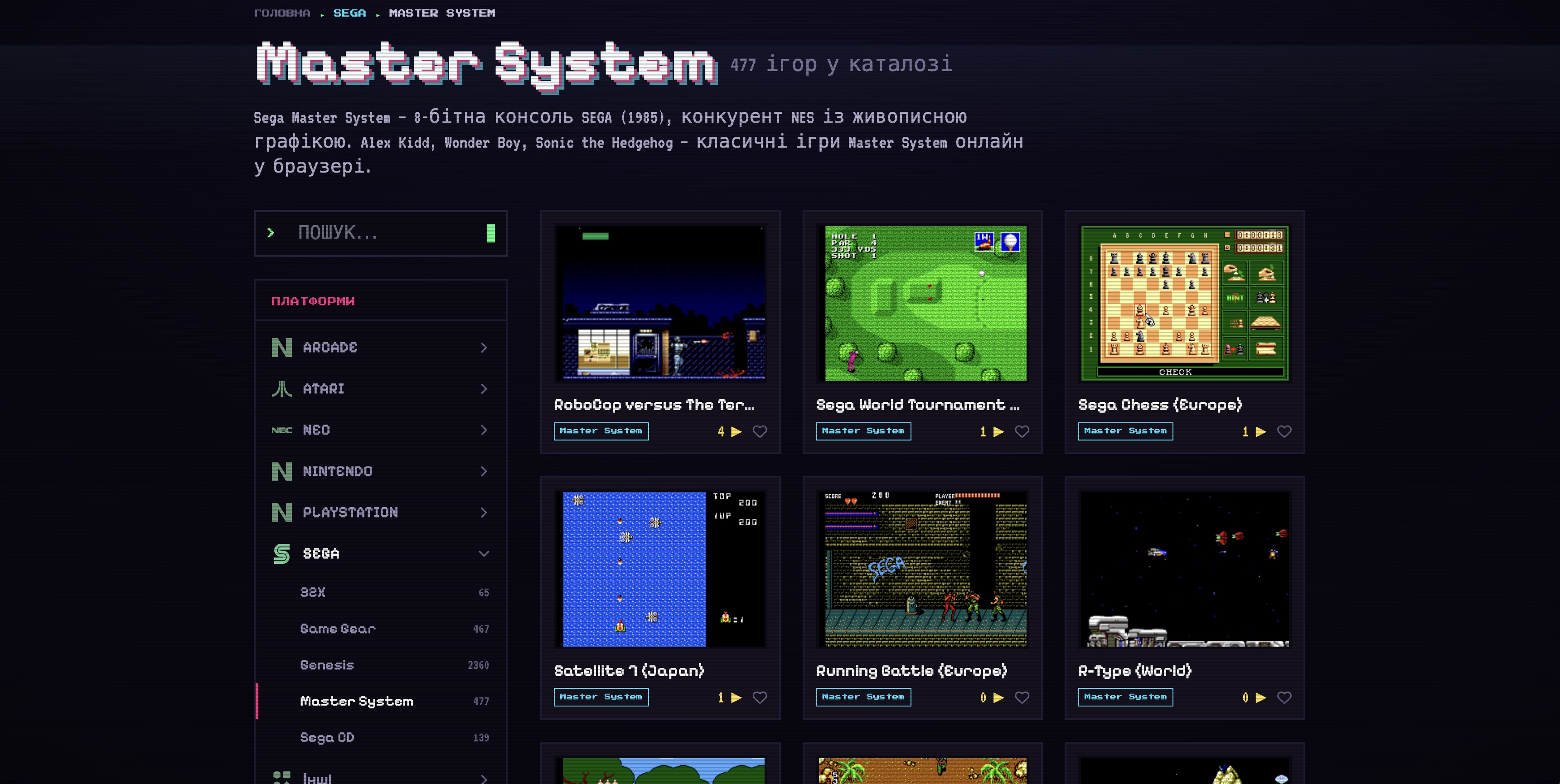Toggle favorite heart on R-Type
This screenshot has width=1560, height=784.
point(1284,697)
